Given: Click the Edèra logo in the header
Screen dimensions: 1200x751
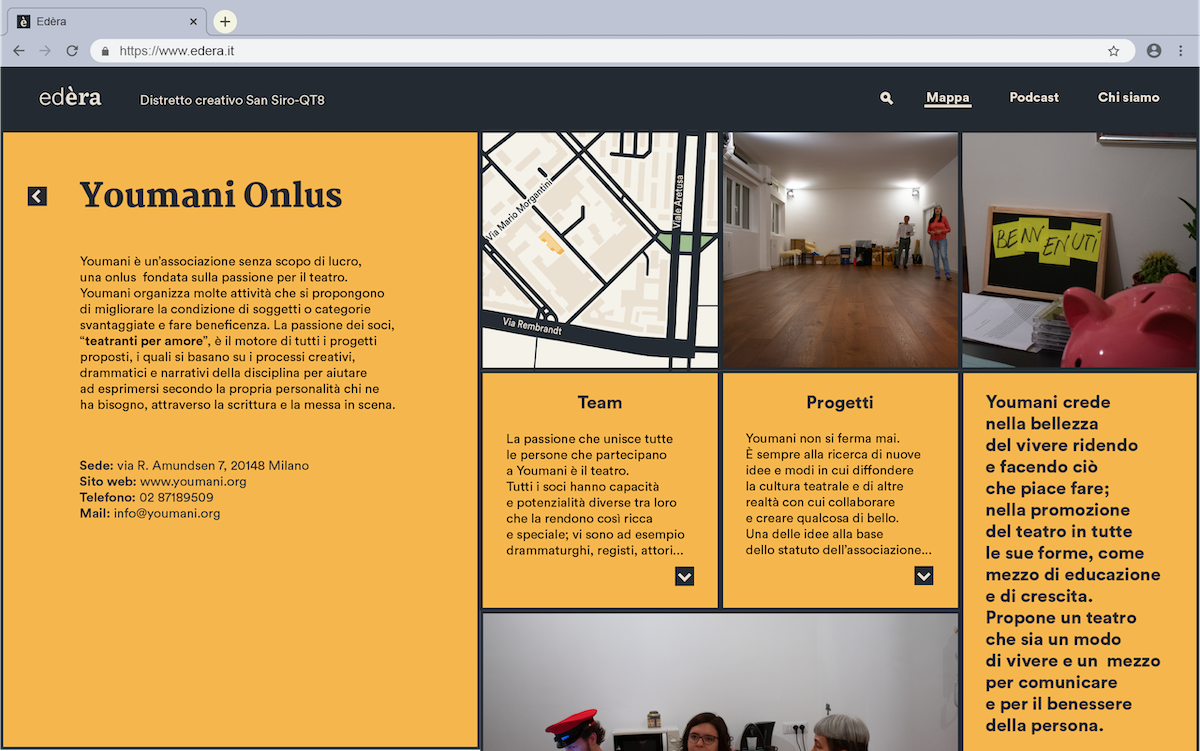Looking at the screenshot, I should point(70,97).
